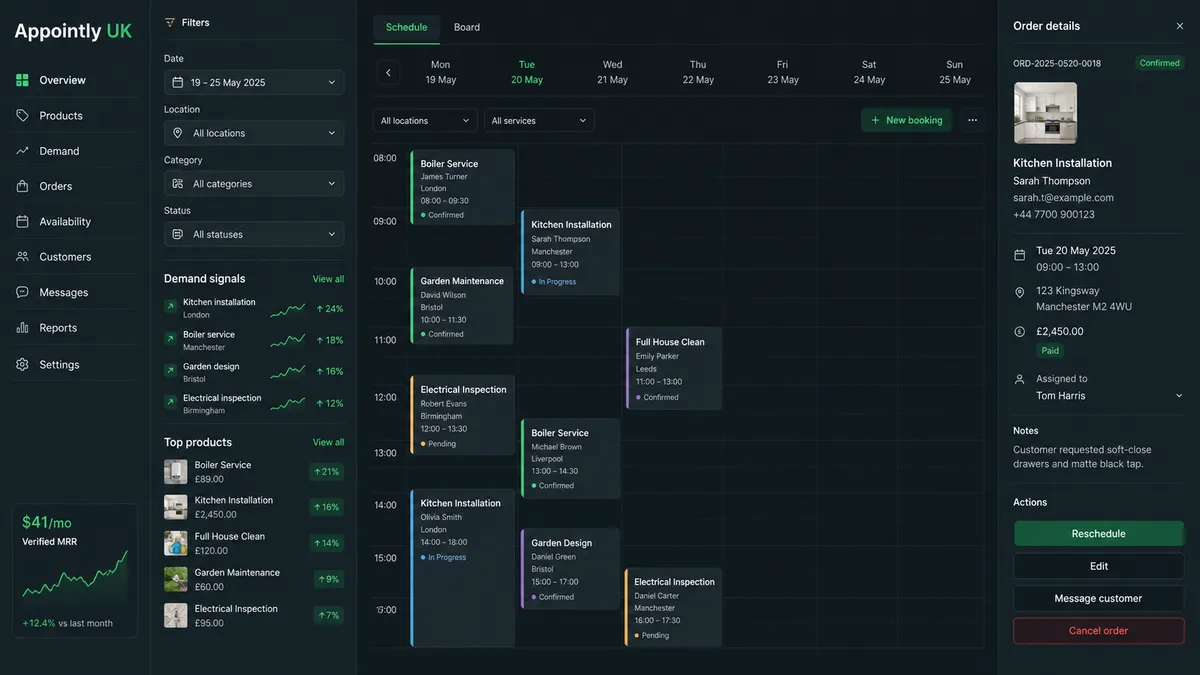Click the Confirmed status badge in Order details
The height and width of the screenshot is (675, 1200).
(1160, 63)
